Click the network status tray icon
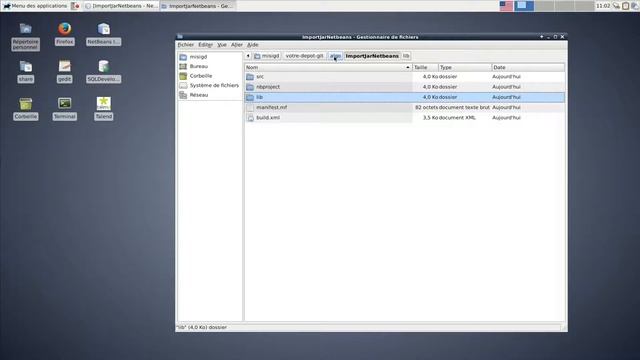 [616, 6]
